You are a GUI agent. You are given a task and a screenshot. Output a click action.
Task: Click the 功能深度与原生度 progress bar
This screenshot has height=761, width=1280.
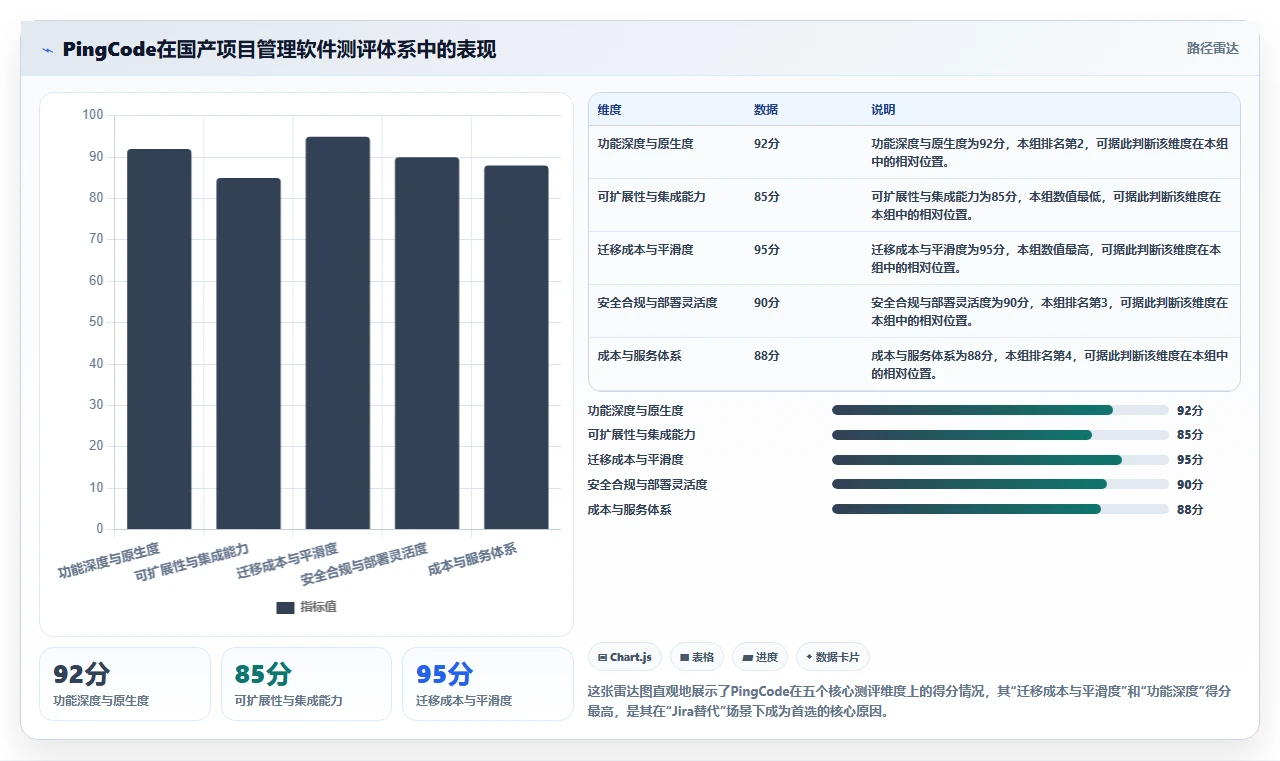click(x=1000, y=410)
